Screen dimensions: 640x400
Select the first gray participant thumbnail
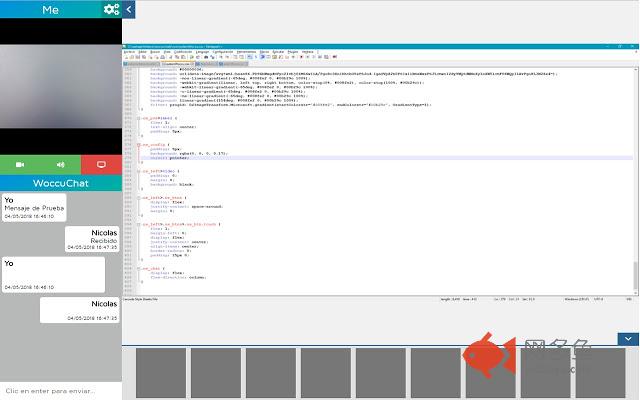click(x=161, y=373)
